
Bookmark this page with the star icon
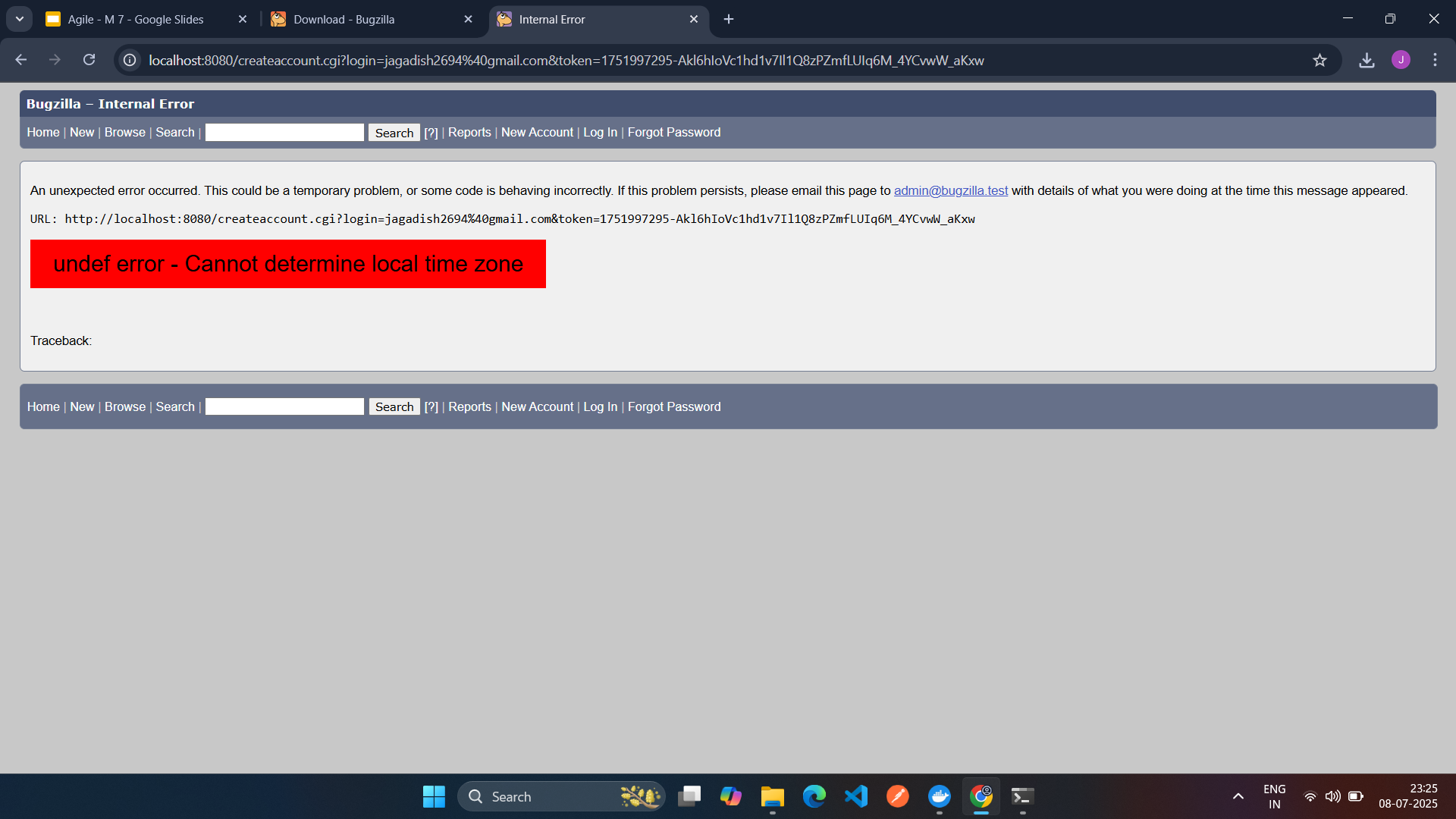click(1319, 60)
